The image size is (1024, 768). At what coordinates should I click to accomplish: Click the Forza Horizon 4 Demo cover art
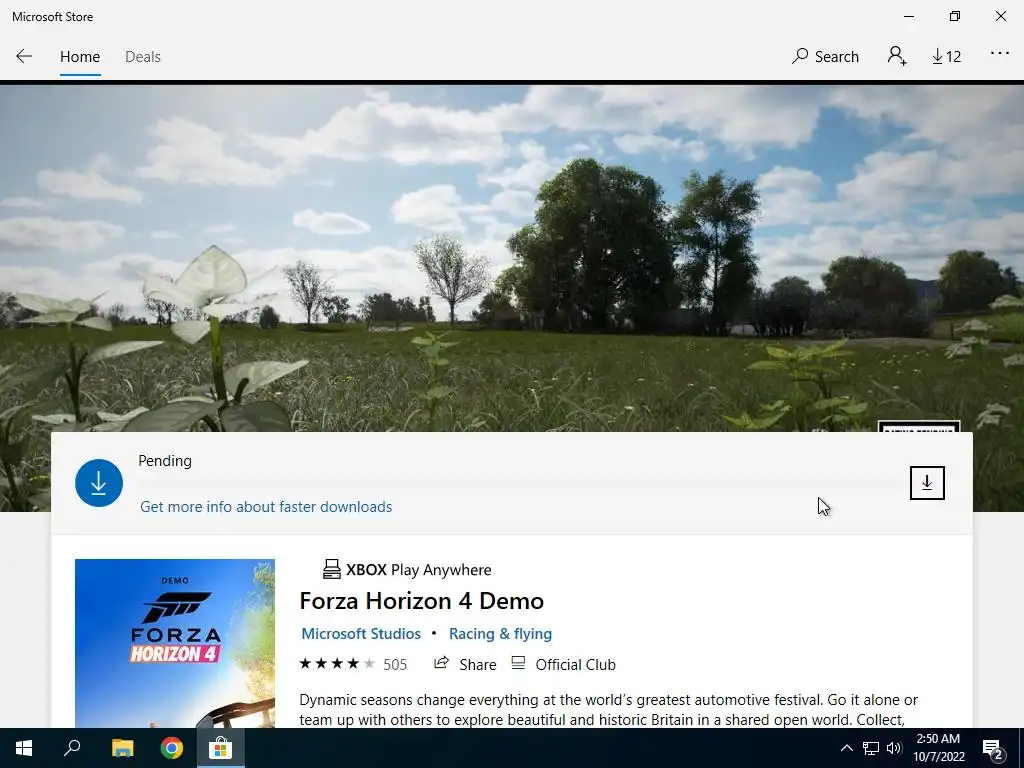point(175,643)
